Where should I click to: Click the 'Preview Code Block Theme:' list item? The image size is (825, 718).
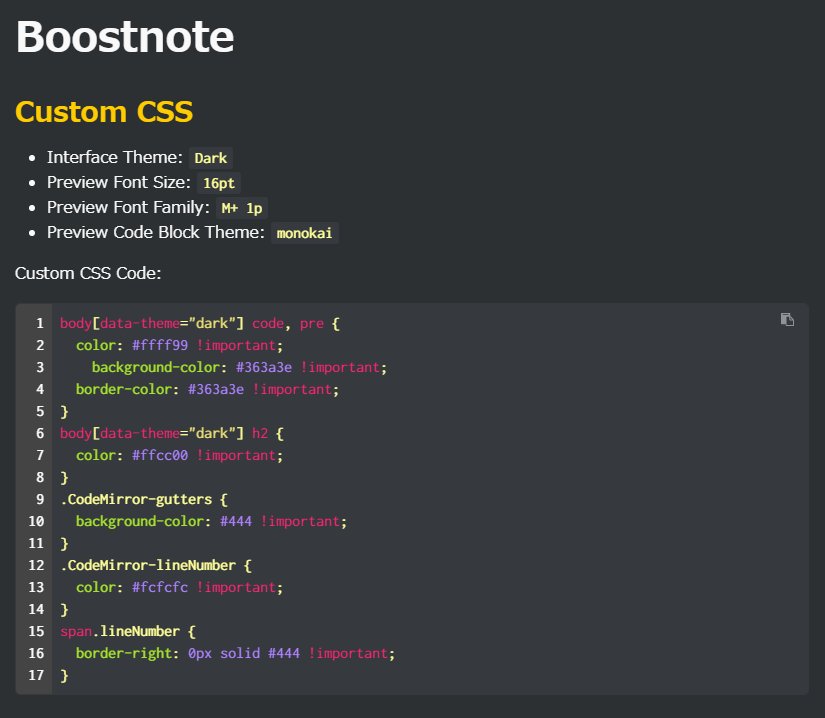pyautogui.click(x=193, y=232)
